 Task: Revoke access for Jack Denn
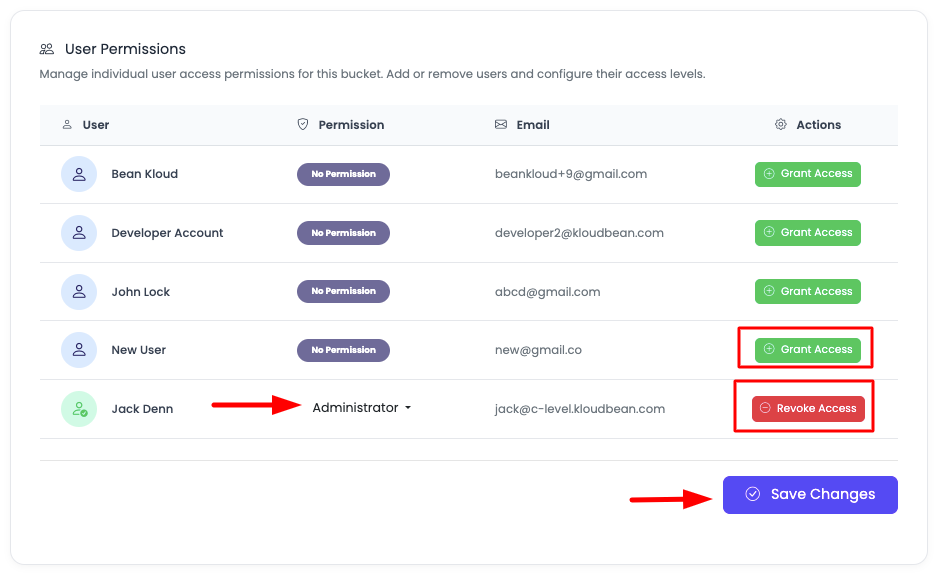click(x=808, y=409)
